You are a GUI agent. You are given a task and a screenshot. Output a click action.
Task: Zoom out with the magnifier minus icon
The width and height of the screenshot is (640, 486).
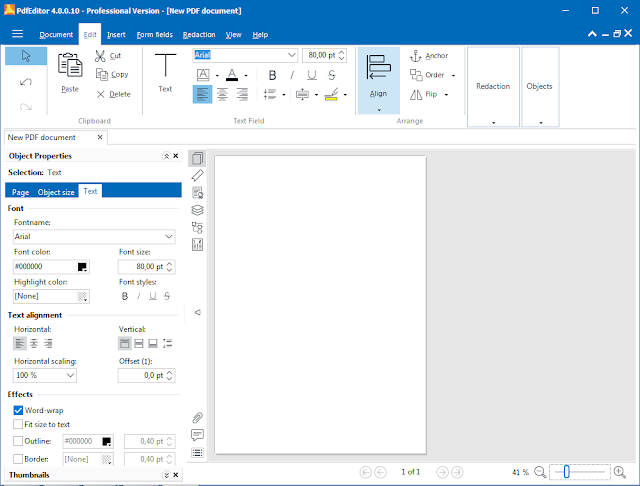click(x=540, y=472)
